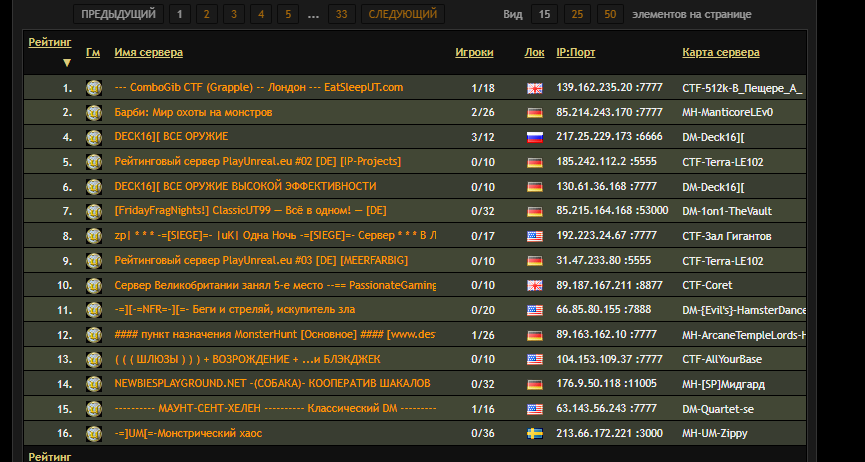Open NFR Беги и стреляй server link
865x462 pixels.
235,310
